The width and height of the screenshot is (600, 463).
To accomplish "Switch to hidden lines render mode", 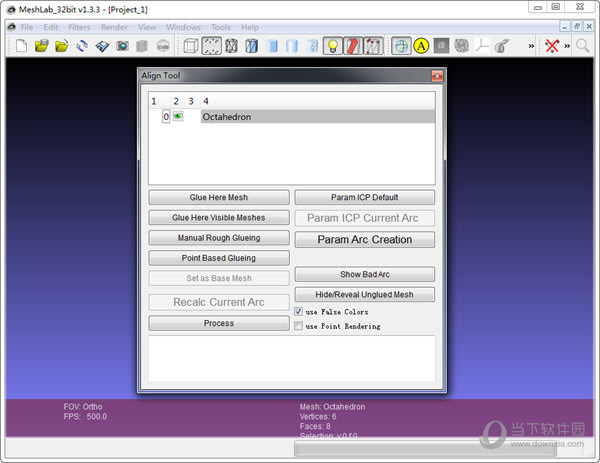I will click(251, 46).
